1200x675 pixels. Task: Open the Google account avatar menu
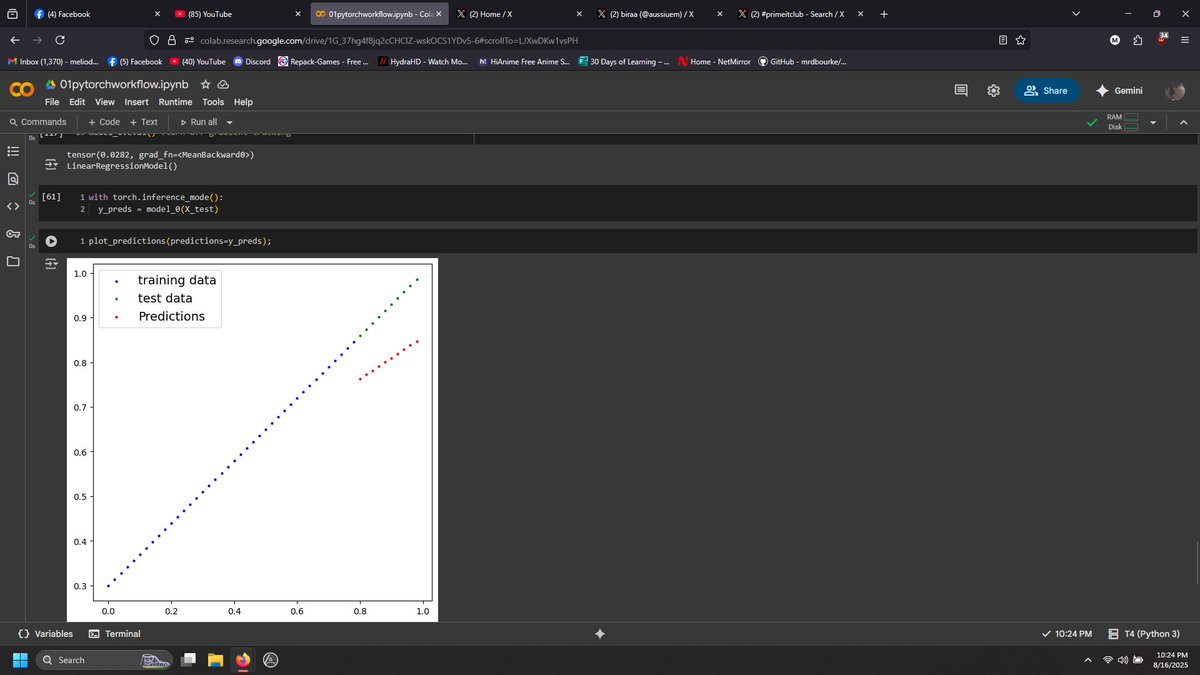(x=1175, y=91)
